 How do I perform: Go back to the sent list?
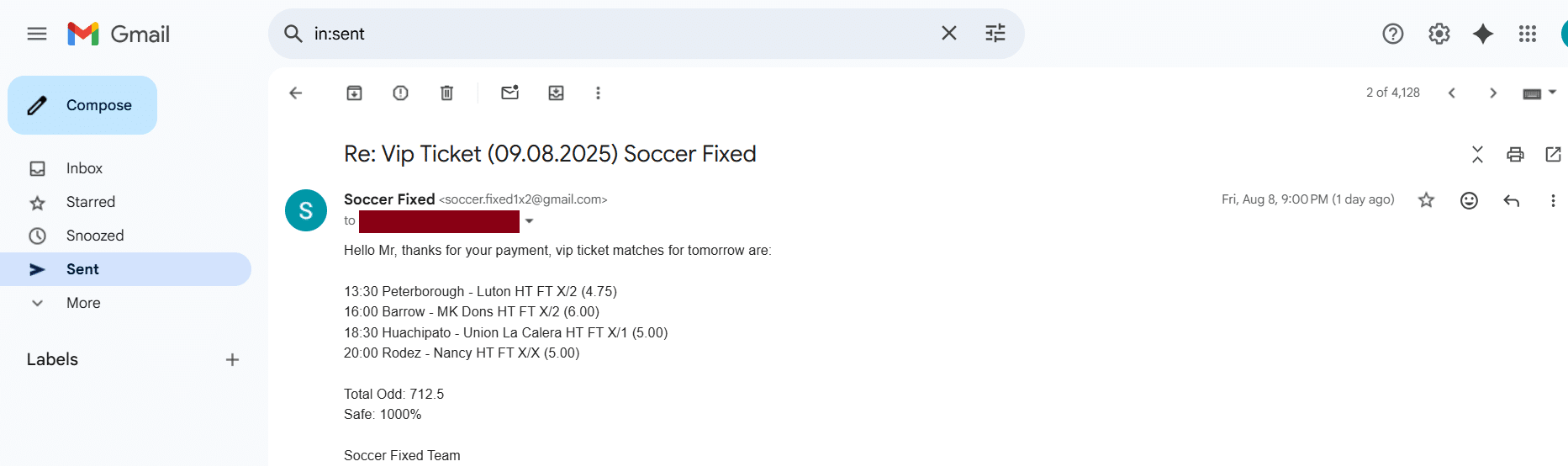point(295,93)
